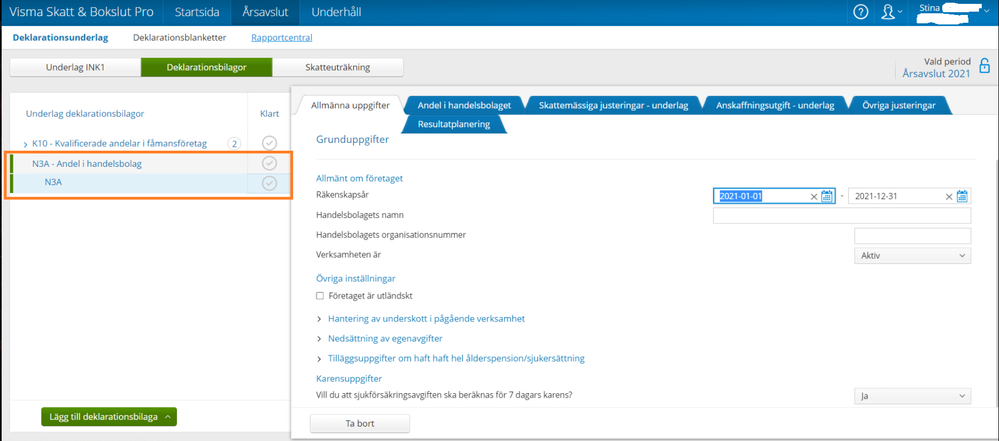The image size is (999, 441).
Task: Expand the 'Nedsättning av egenavgifter' section
Action: tap(391, 338)
